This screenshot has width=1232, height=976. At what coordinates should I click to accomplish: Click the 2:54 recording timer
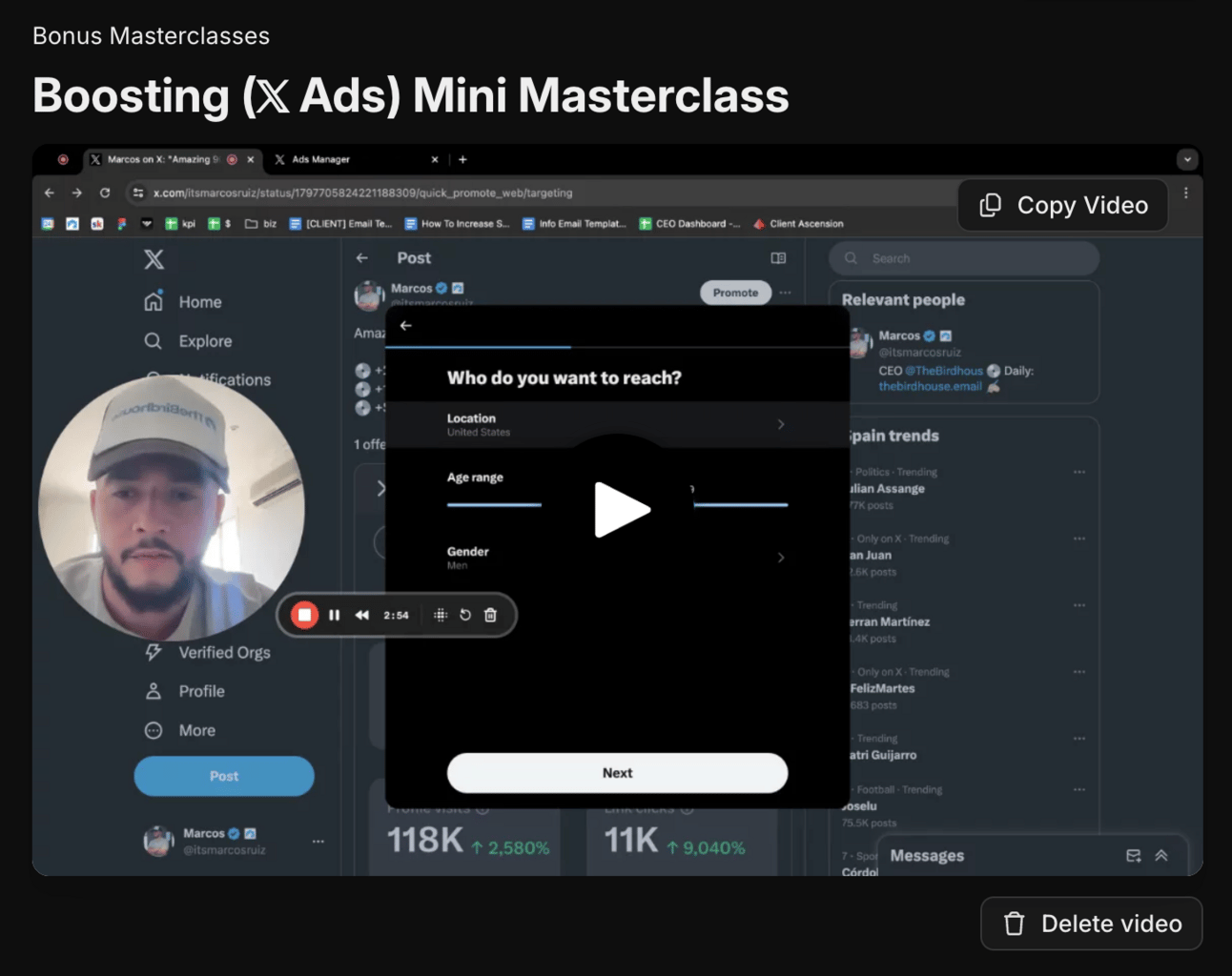(x=396, y=615)
